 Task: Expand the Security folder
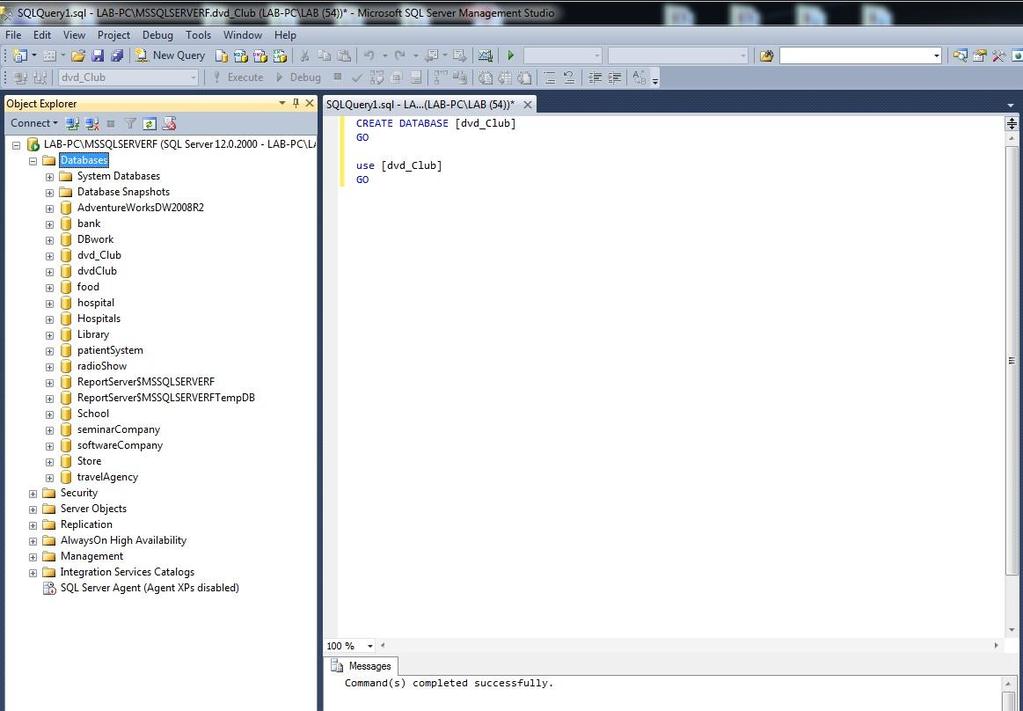coord(33,493)
